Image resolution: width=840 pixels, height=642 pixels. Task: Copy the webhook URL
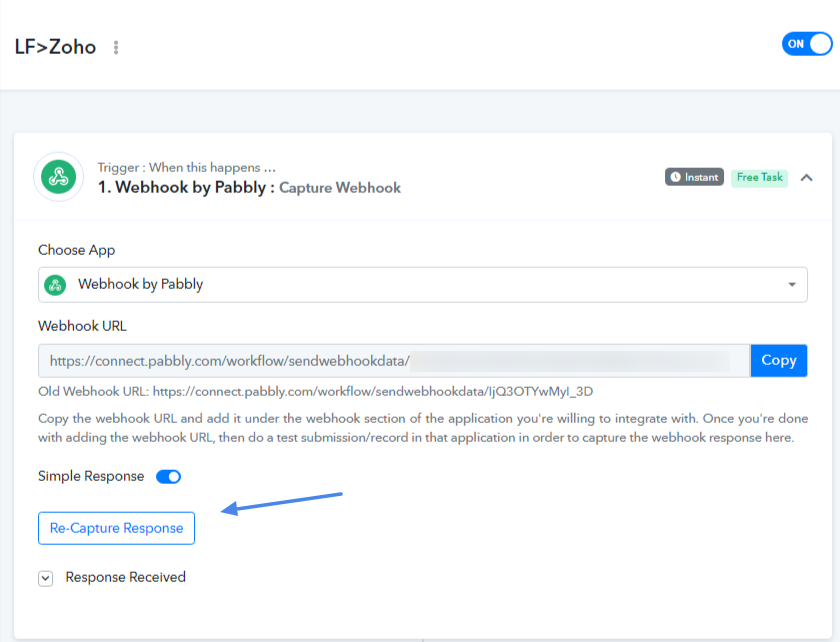click(x=779, y=361)
